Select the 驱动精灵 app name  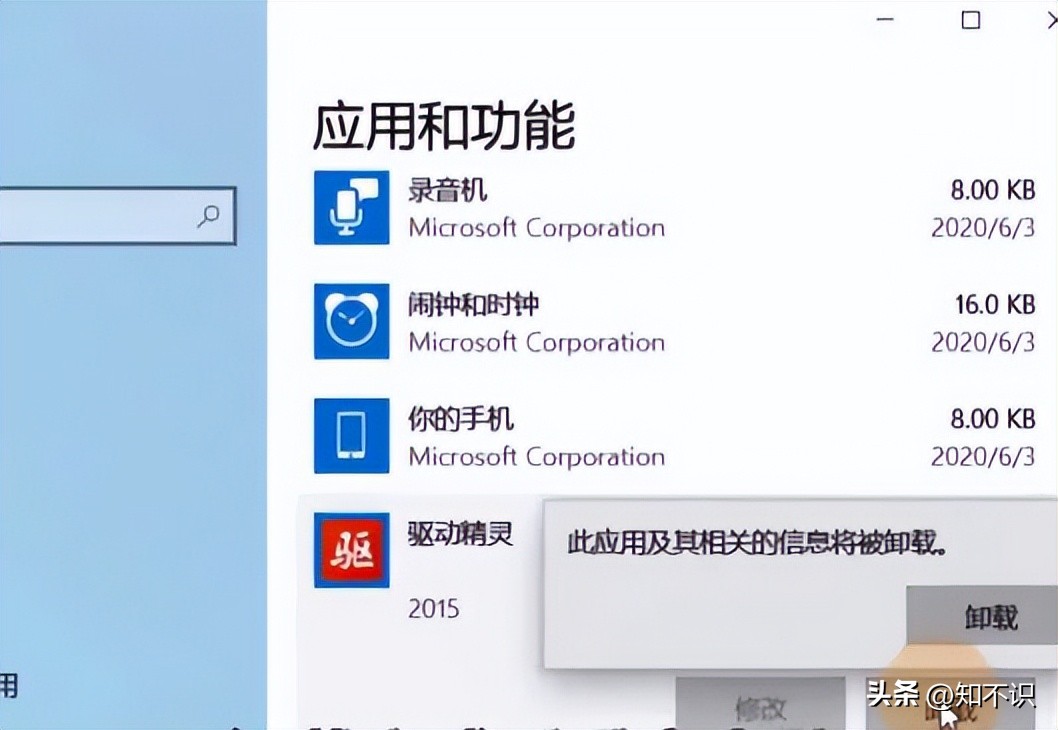click(460, 534)
